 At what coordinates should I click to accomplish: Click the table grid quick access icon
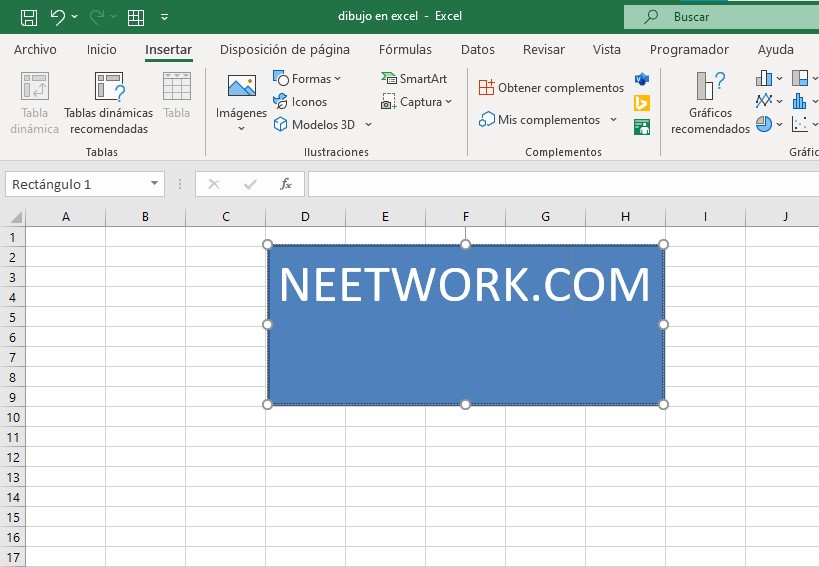(136, 17)
